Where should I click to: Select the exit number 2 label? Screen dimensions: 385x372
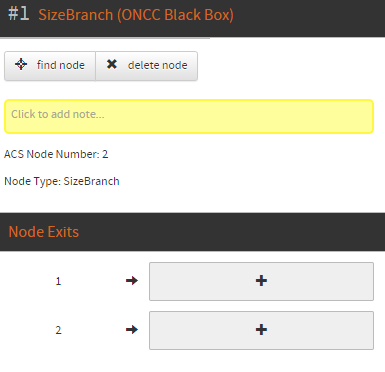click(58, 330)
